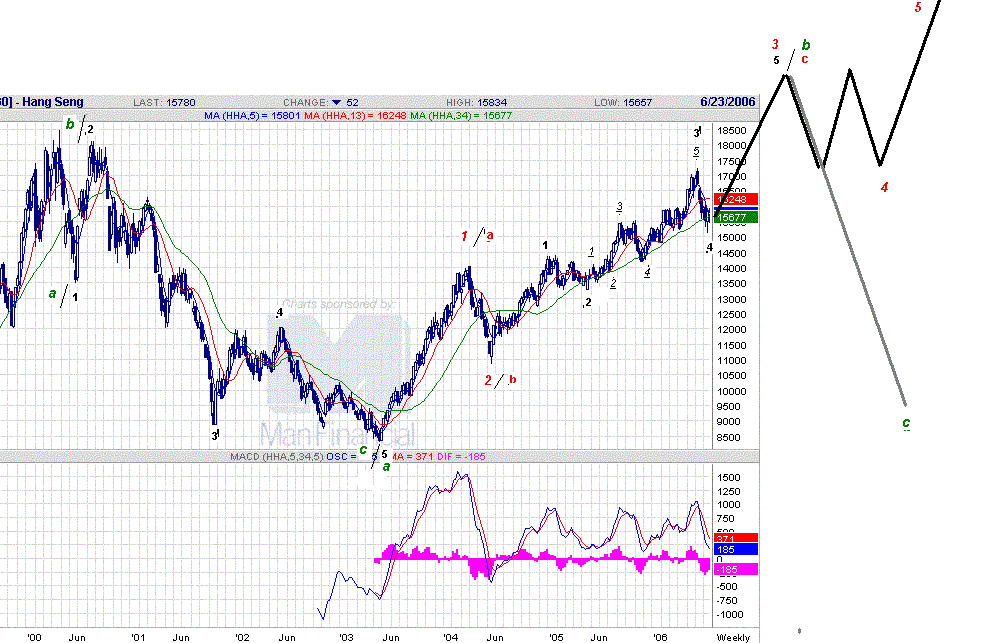
Task: Click the -500 MACD axis label
Action: [728, 586]
